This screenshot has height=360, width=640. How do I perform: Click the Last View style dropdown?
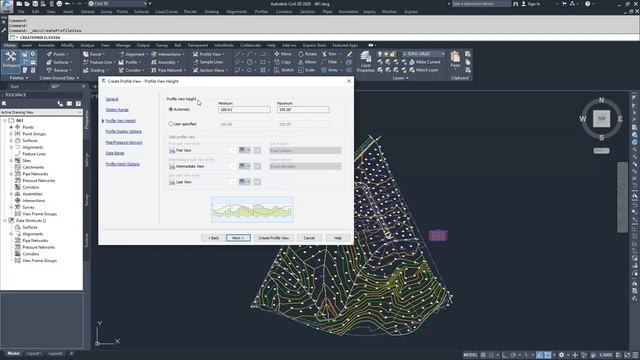[202, 182]
